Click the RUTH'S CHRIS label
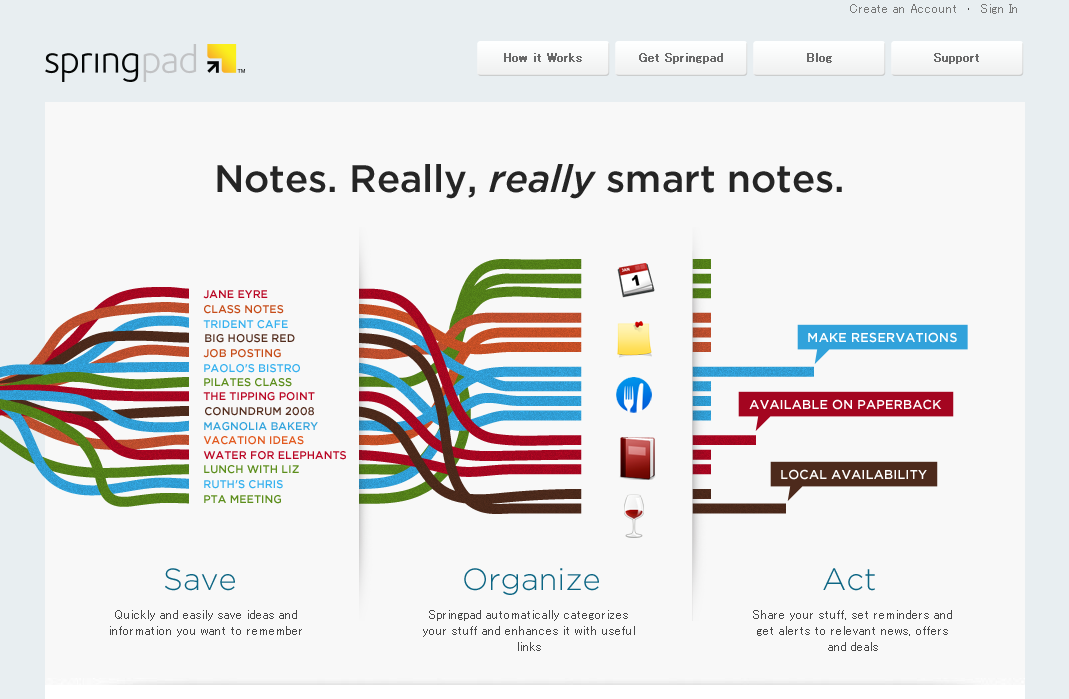The image size is (1069, 699). click(243, 484)
